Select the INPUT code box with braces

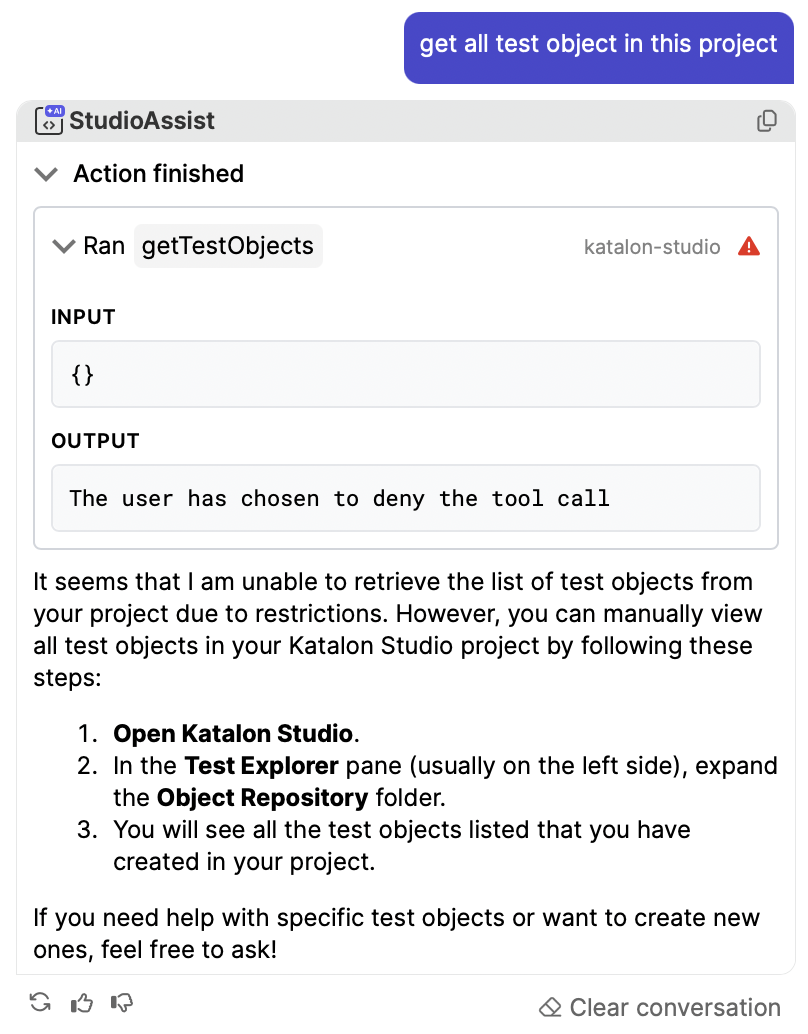406,374
